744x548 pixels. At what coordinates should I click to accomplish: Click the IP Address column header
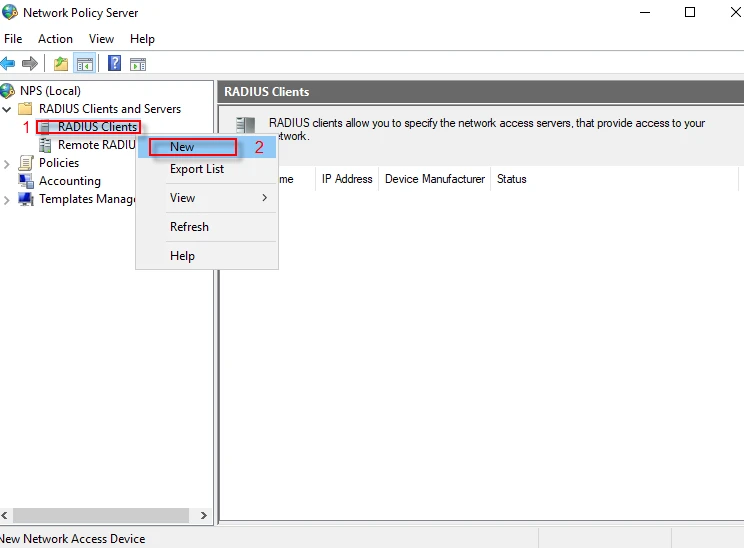pyautogui.click(x=346, y=179)
